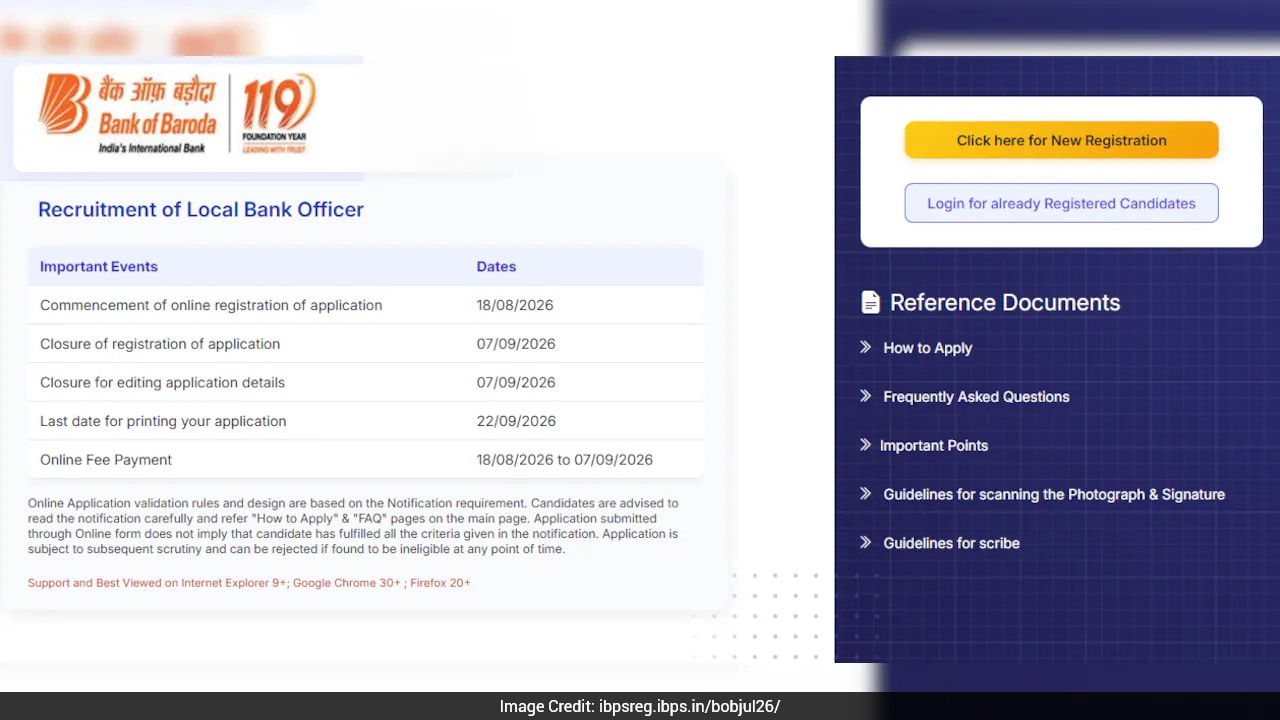
Task: Open the How to Apply document
Action: [x=927, y=348]
